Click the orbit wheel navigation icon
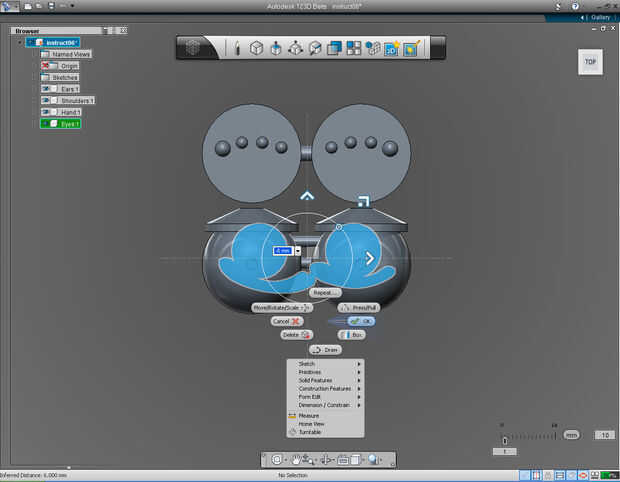 pyautogui.click(x=277, y=459)
